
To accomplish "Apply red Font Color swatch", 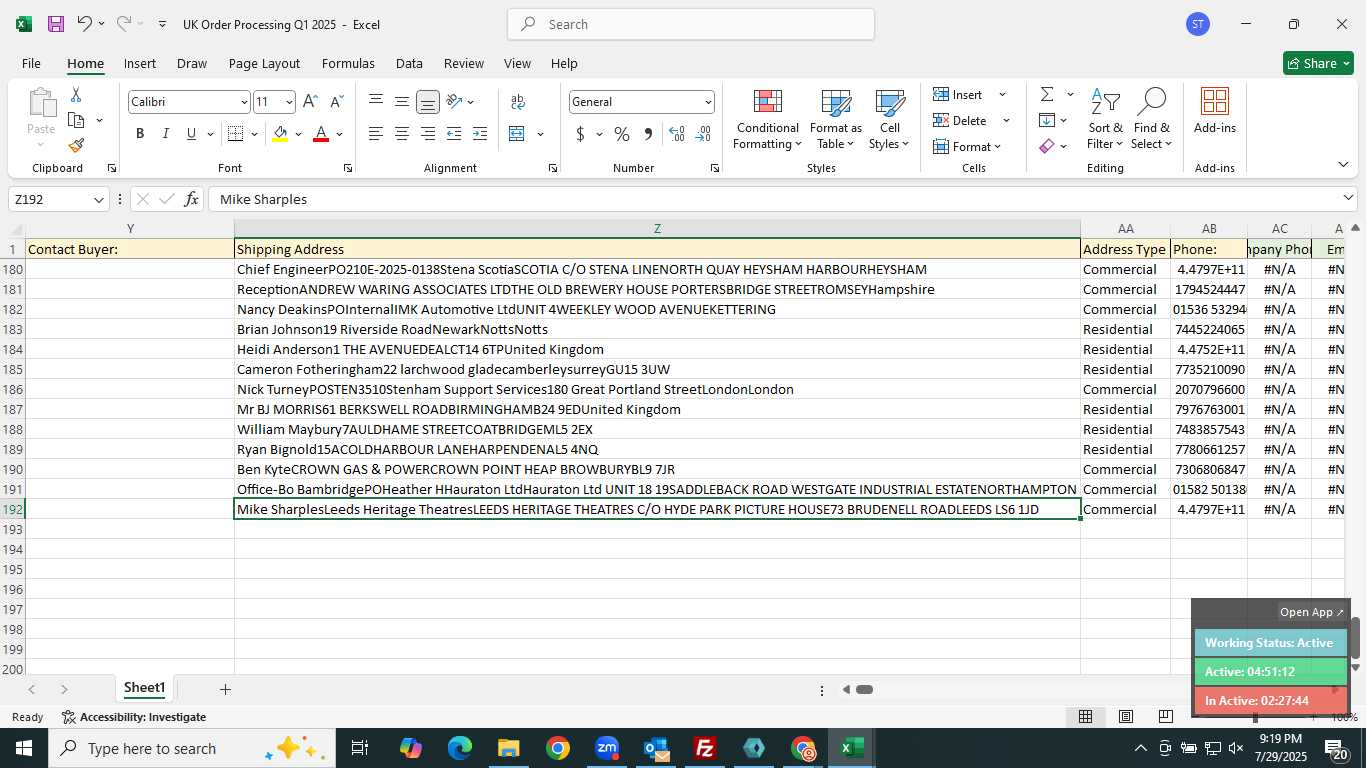I will pyautogui.click(x=321, y=134).
